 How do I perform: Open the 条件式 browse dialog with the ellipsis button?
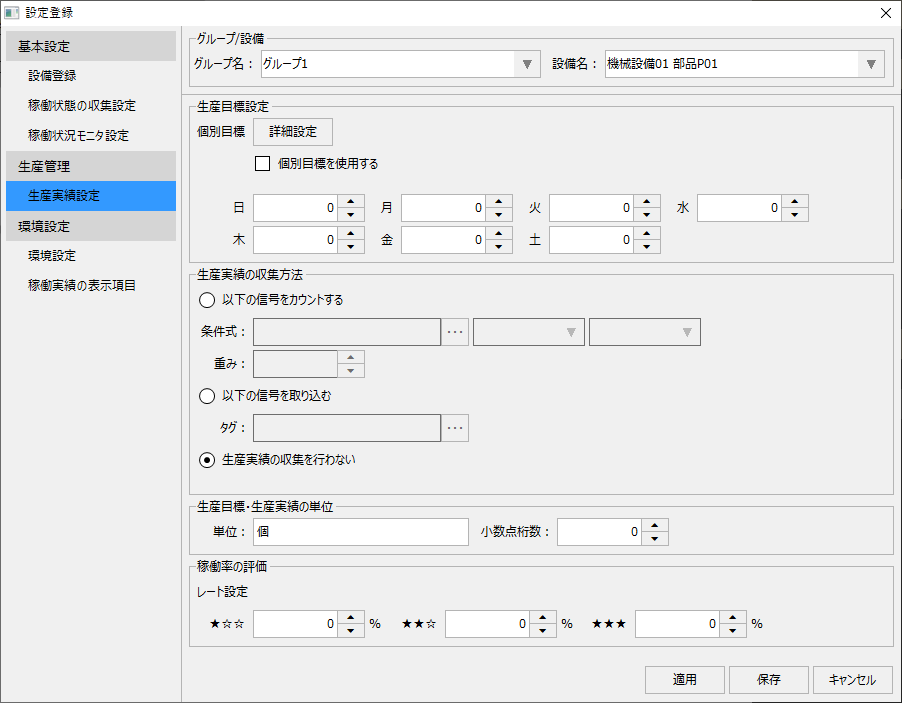455,331
